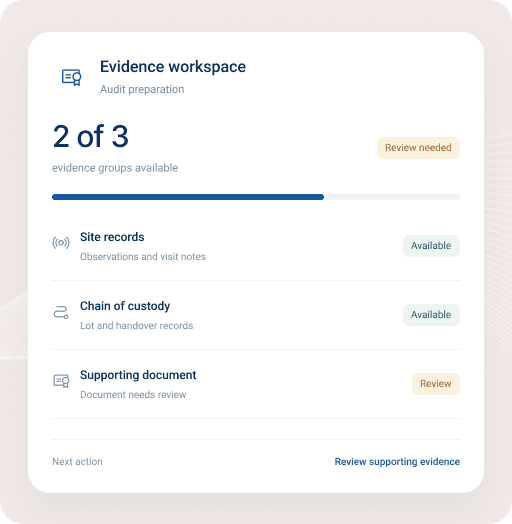Click Document needs review text
This screenshot has height=524, width=512.
(133, 395)
